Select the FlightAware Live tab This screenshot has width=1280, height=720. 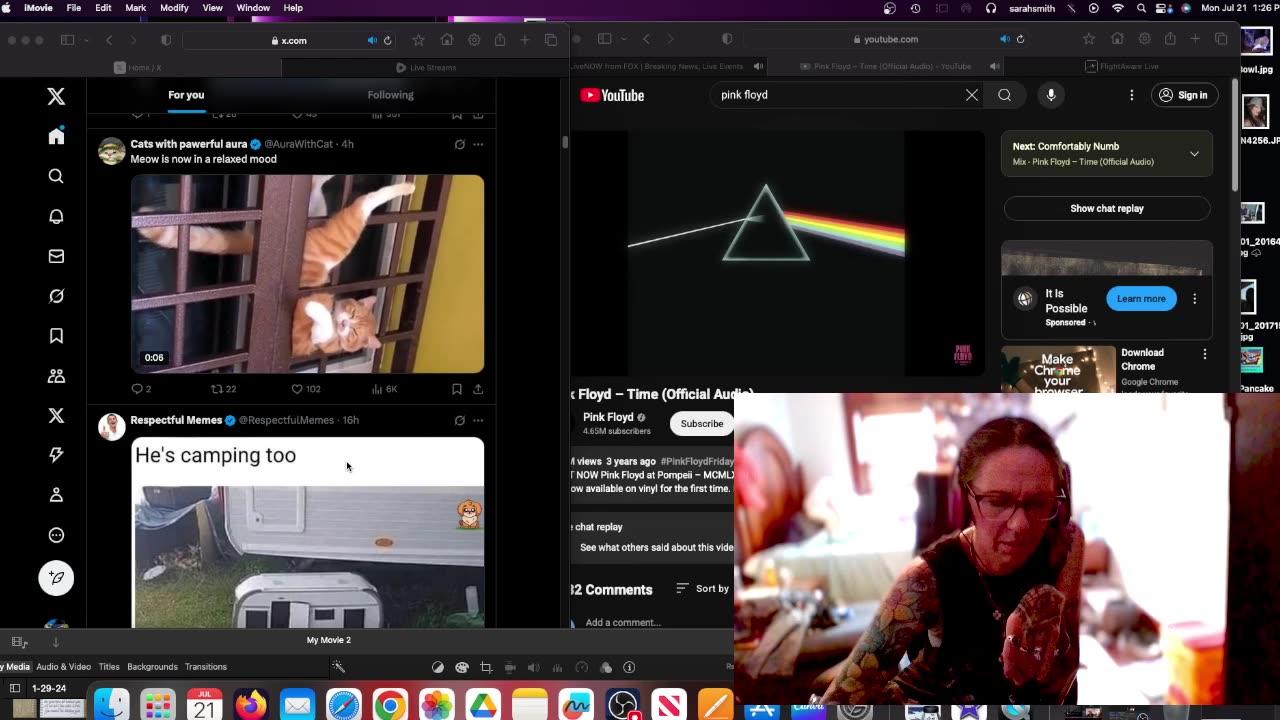[1122, 66]
